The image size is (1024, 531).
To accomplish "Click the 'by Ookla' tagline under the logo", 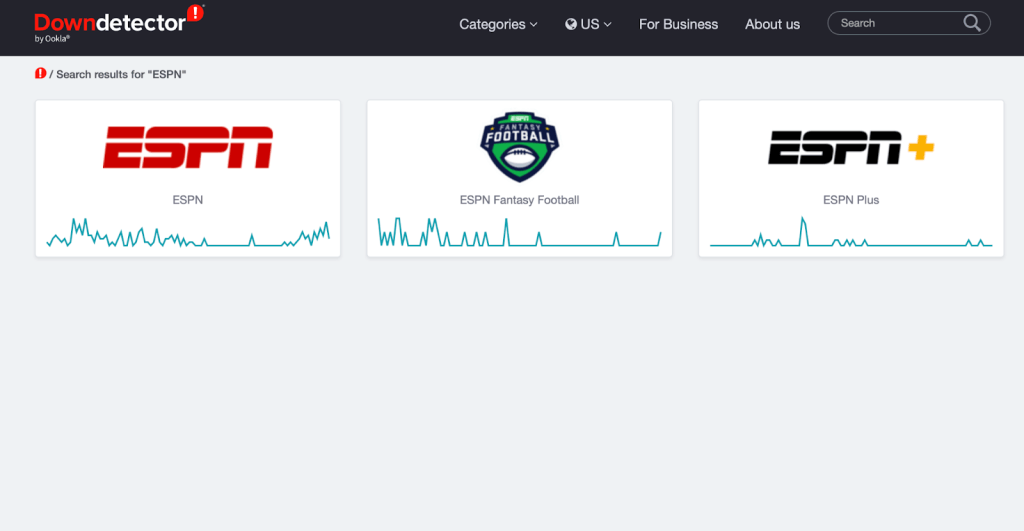I will (x=52, y=39).
